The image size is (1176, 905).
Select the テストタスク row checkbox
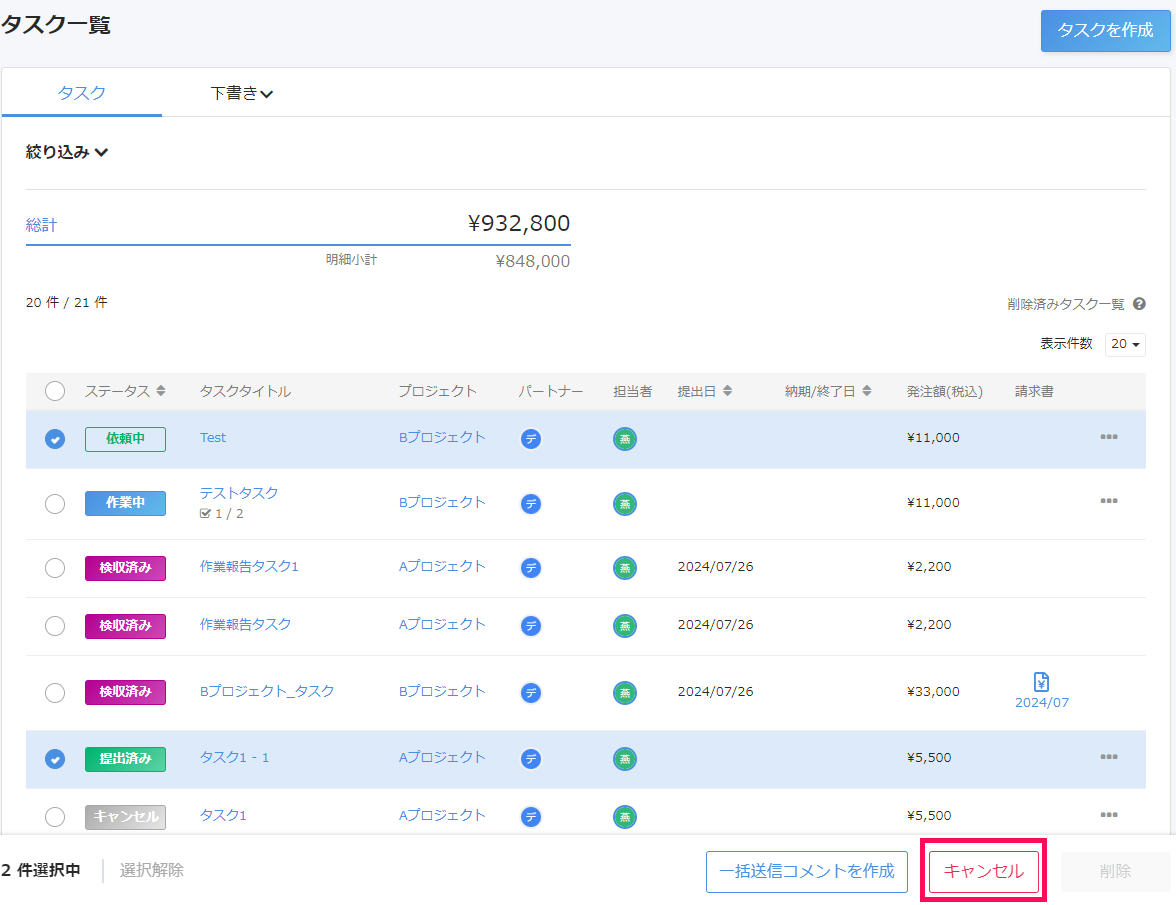(x=55, y=504)
